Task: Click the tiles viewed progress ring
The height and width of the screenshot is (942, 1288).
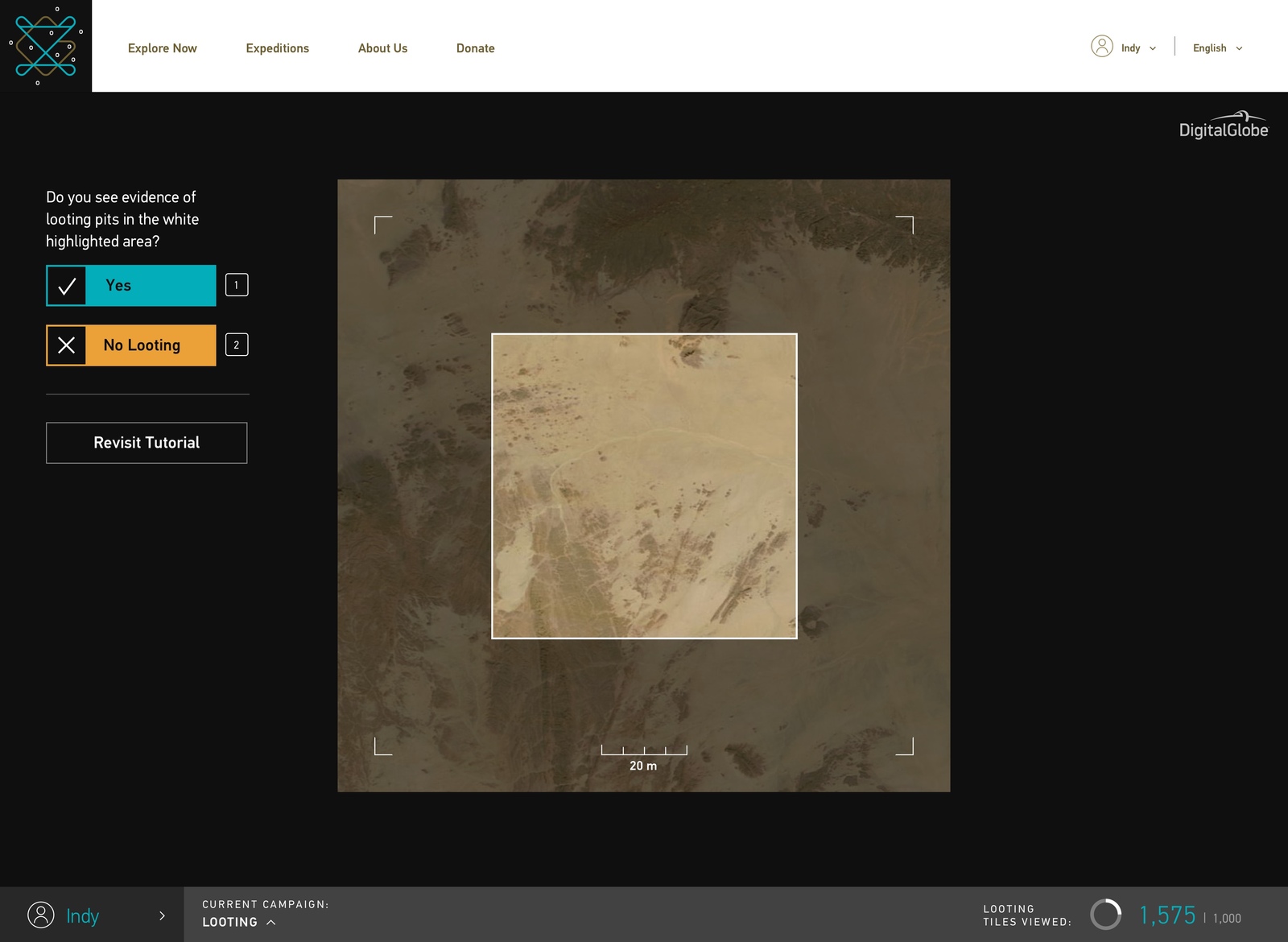Action: 1107,915
